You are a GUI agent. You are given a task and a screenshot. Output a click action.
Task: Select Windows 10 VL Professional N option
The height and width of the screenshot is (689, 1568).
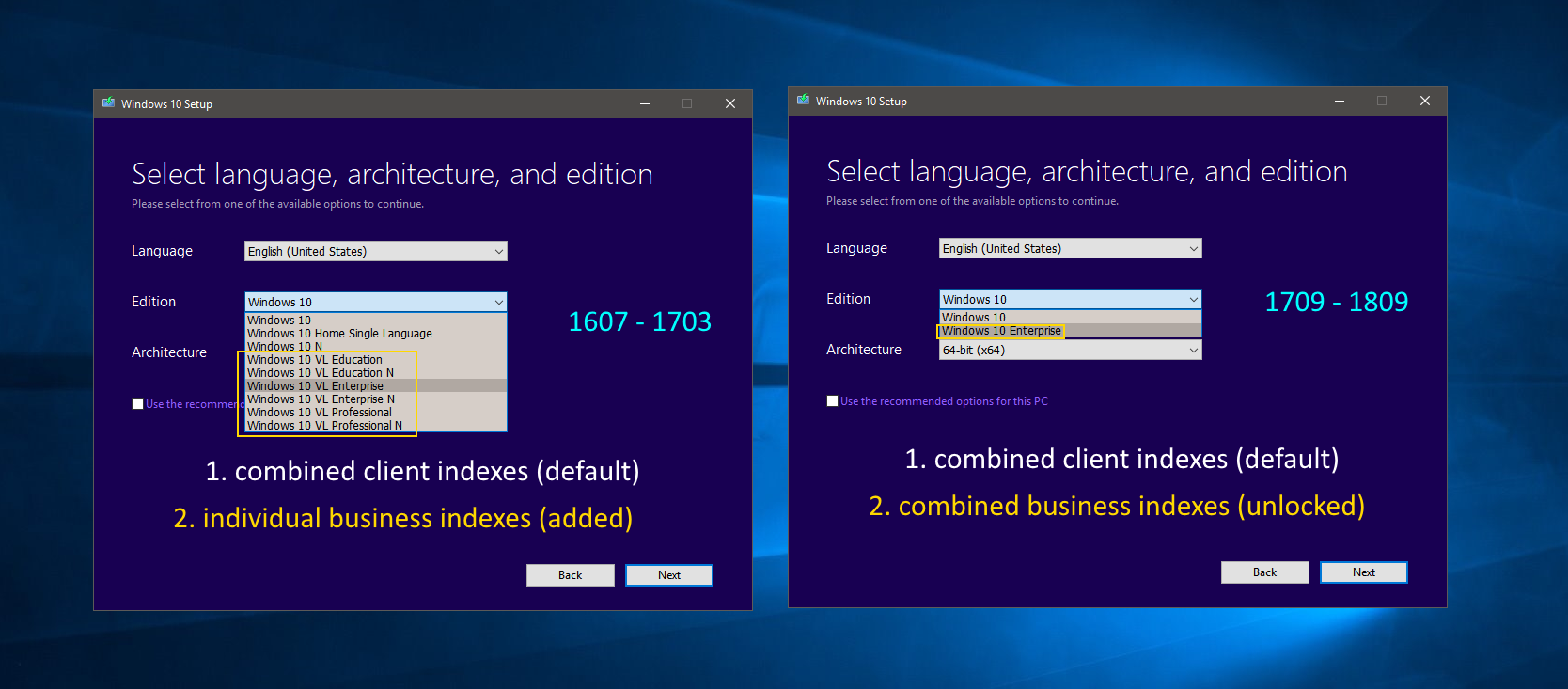pos(324,426)
